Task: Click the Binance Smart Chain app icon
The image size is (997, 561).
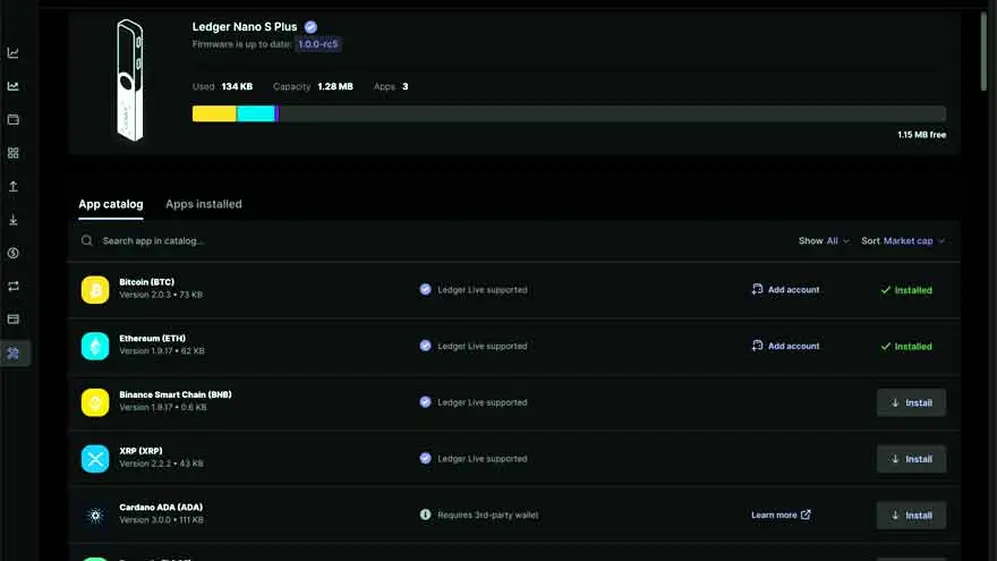Action: (95, 403)
